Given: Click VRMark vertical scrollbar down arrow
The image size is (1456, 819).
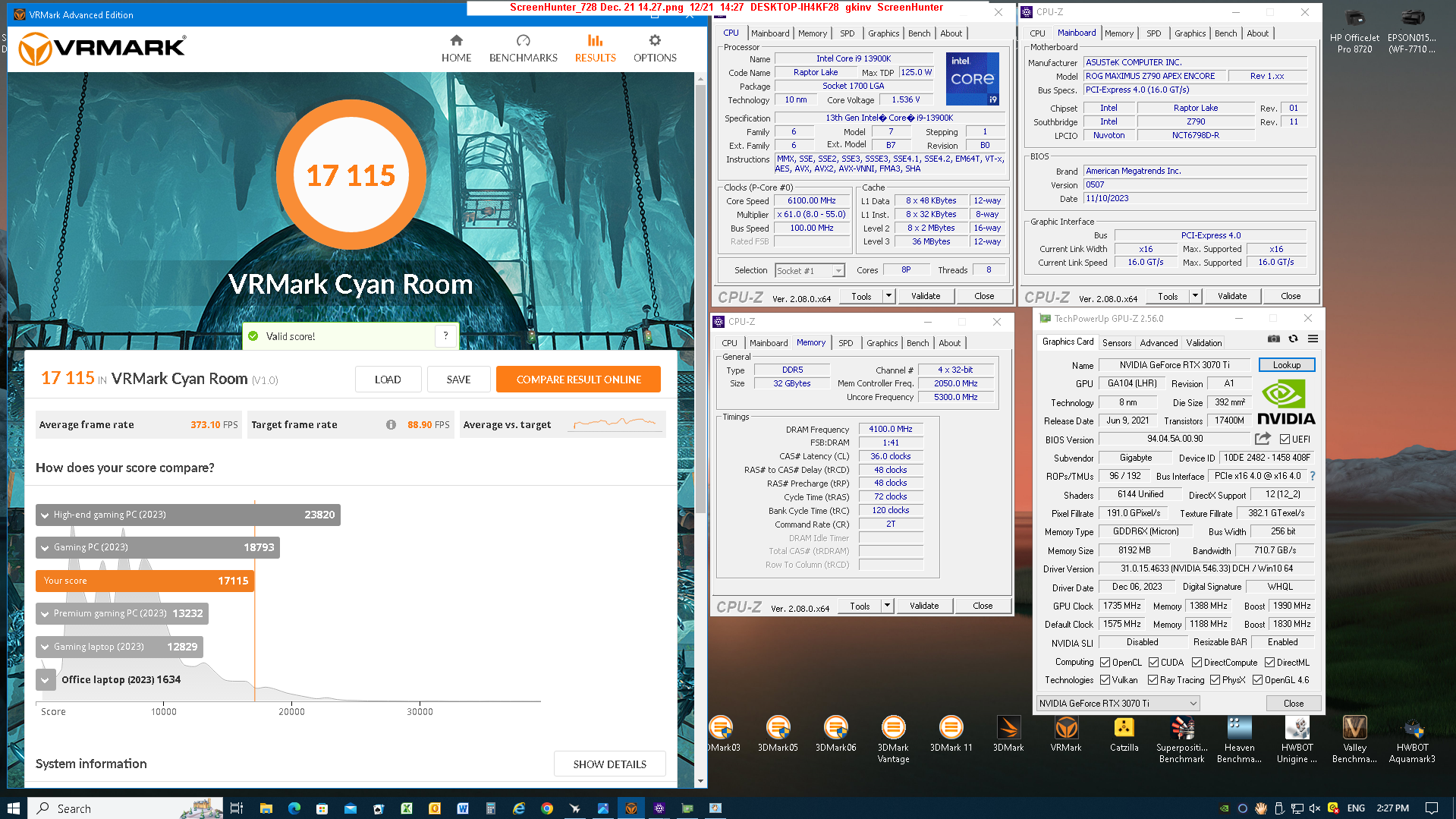Looking at the screenshot, I should coord(700,781).
